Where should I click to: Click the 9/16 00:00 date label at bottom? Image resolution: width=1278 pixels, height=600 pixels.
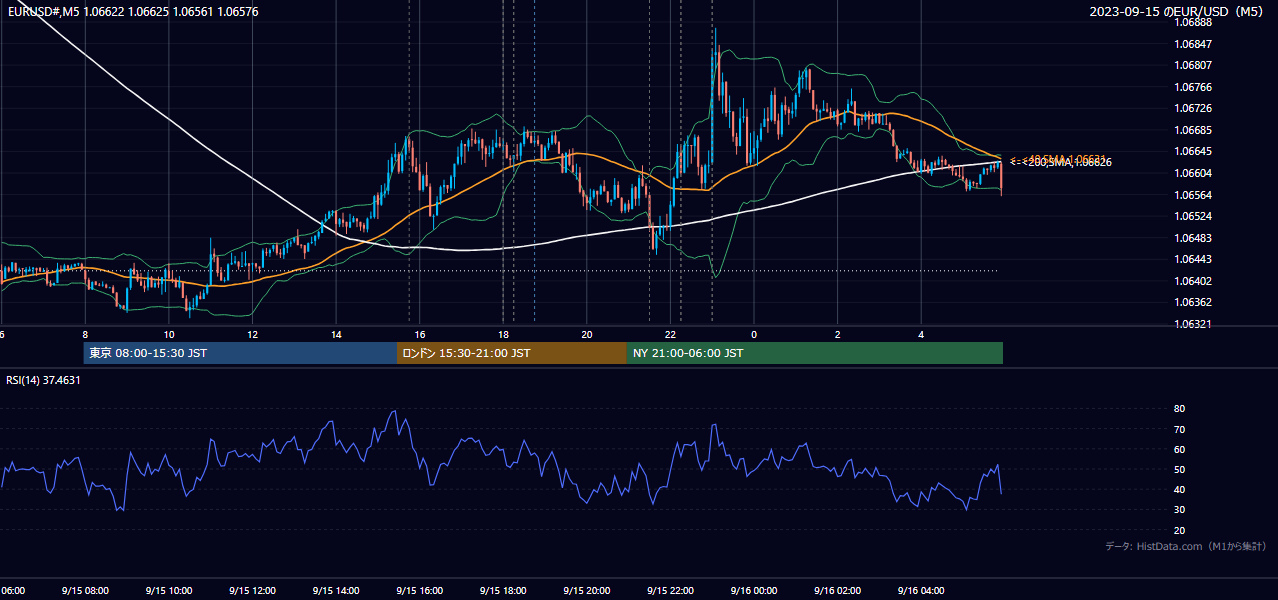click(x=754, y=591)
